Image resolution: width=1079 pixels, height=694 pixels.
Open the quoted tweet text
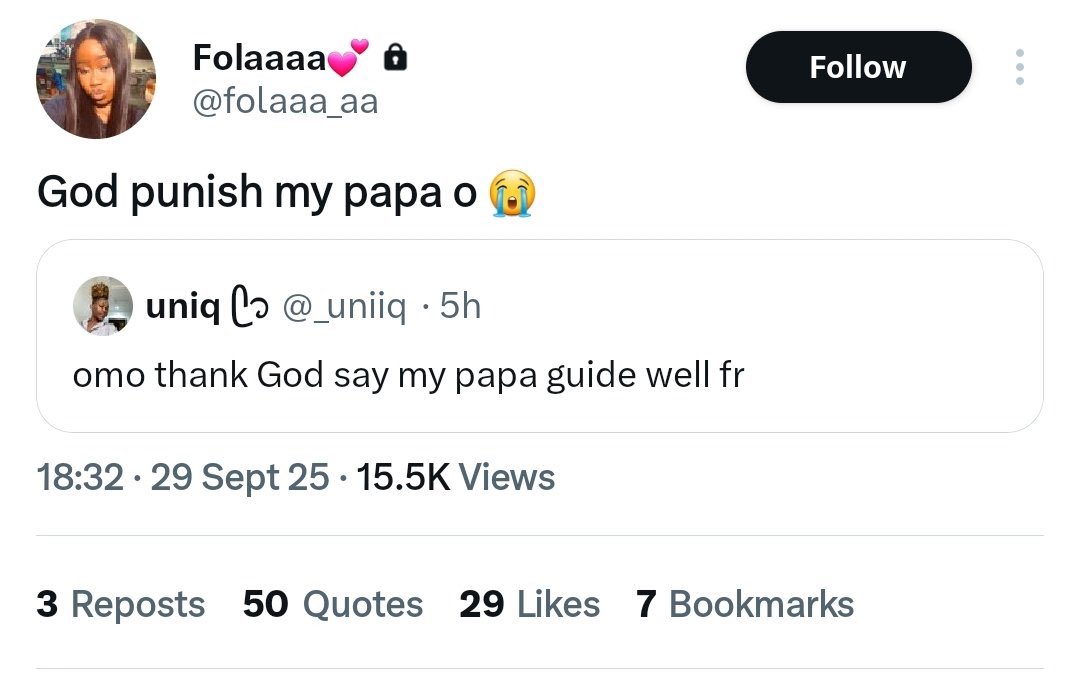(408, 375)
